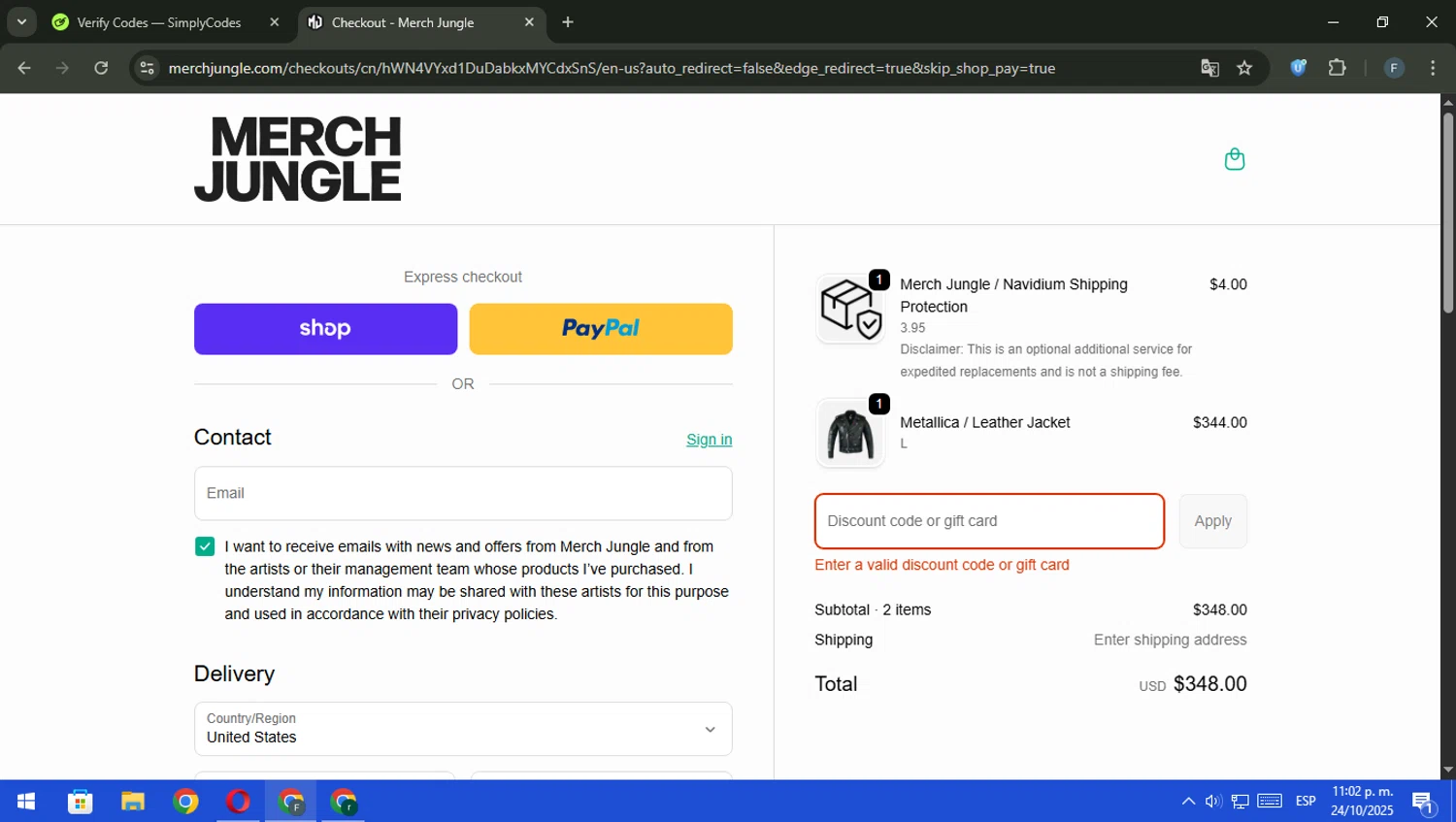Screen dimensions: 1456x822
Task: Switch the ESP input language
Action: point(1306,802)
